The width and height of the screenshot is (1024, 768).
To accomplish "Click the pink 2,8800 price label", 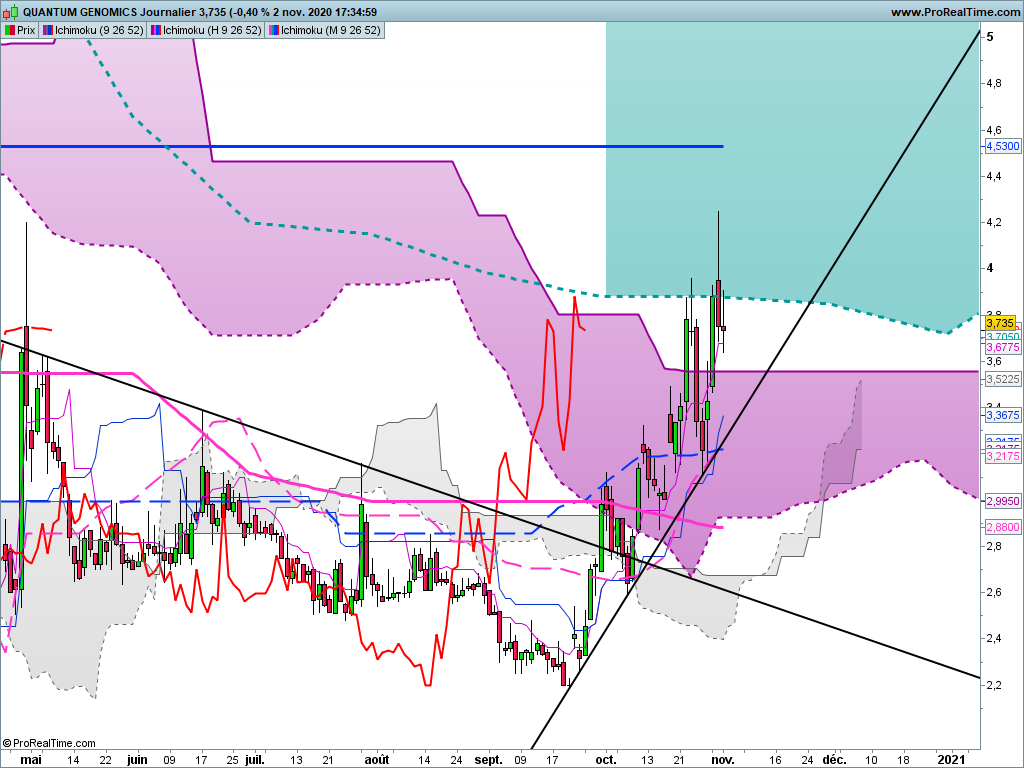I will (1002, 527).
